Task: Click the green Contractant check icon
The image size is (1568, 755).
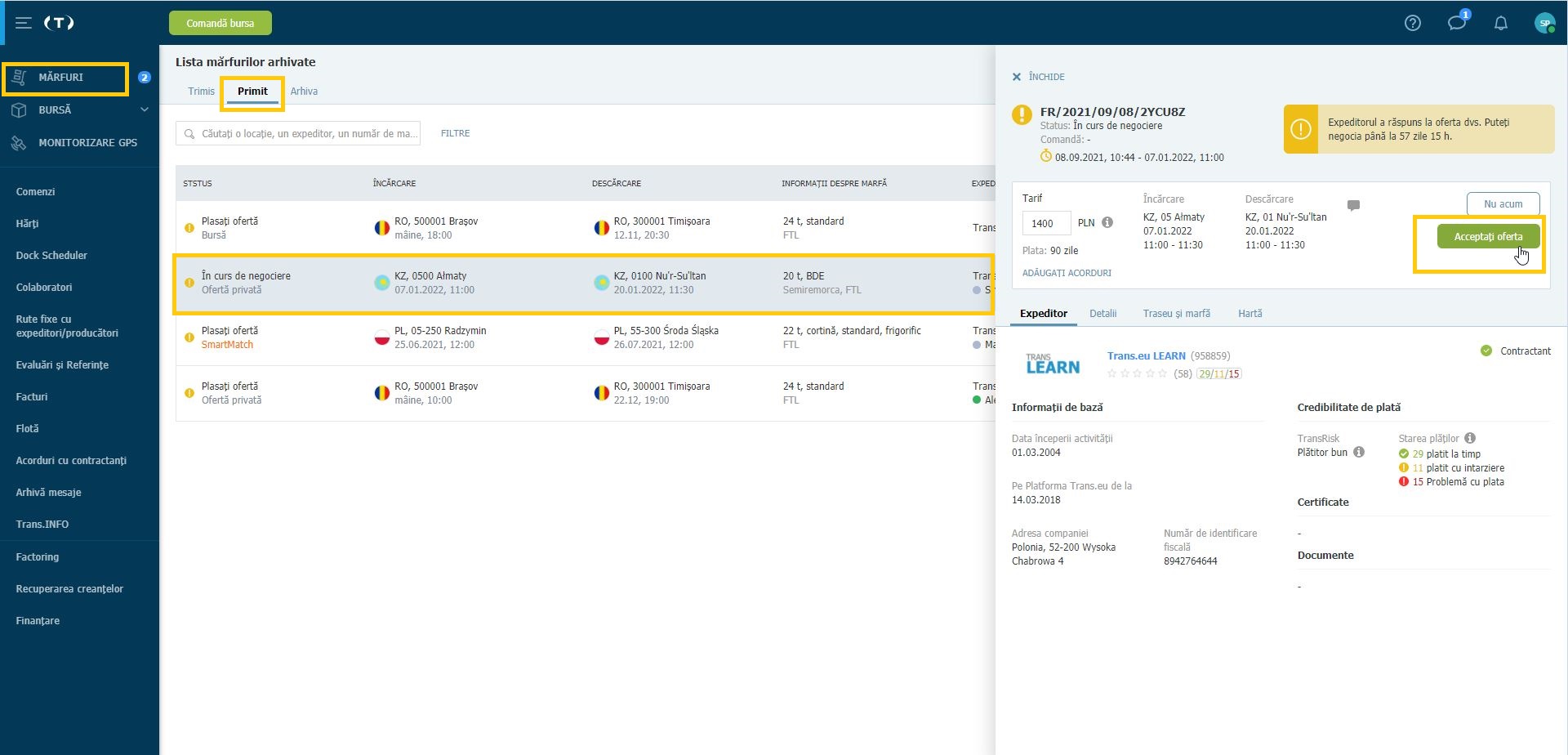Action: click(1486, 351)
